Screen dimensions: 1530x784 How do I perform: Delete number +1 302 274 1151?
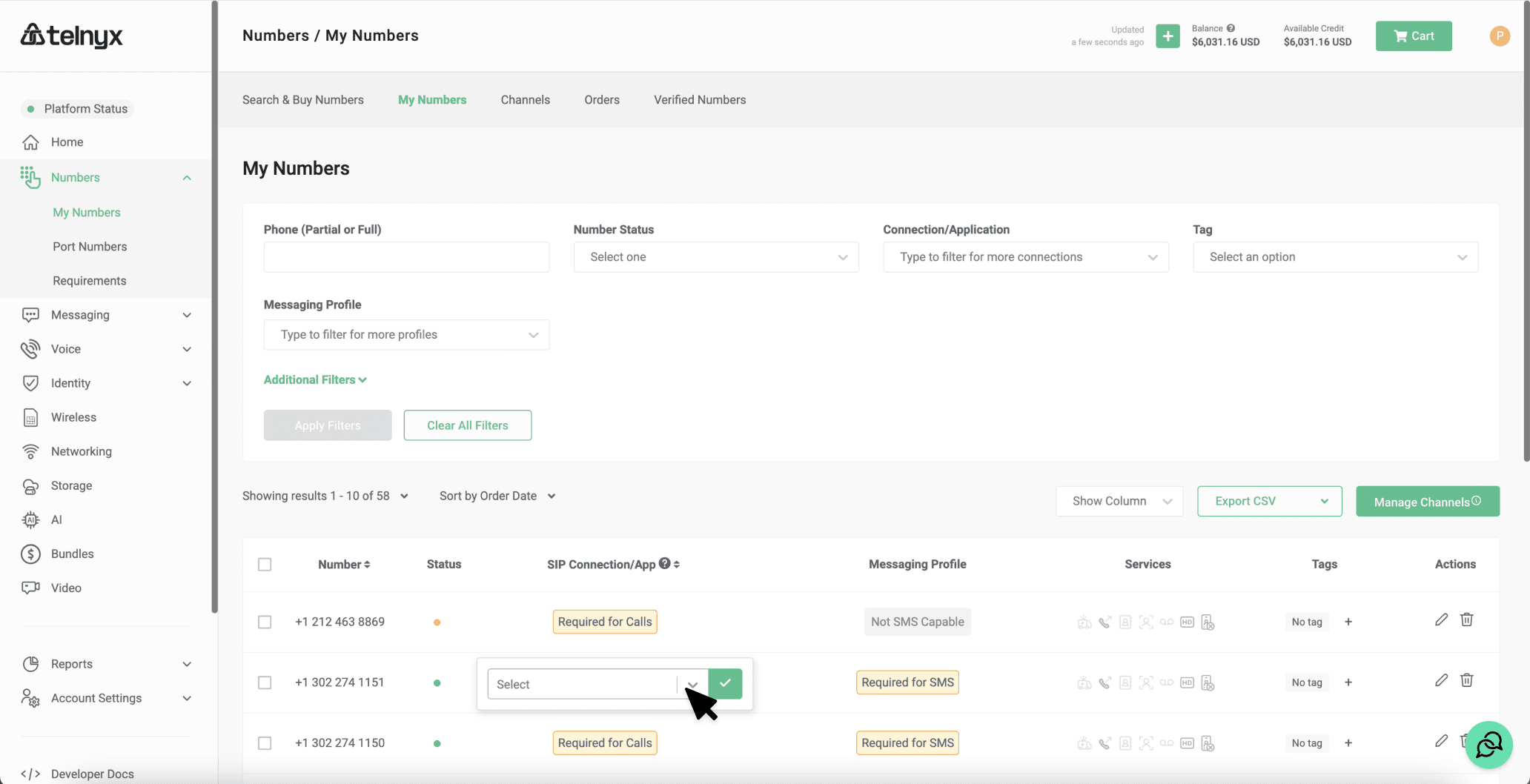[x=1466, y=680]
